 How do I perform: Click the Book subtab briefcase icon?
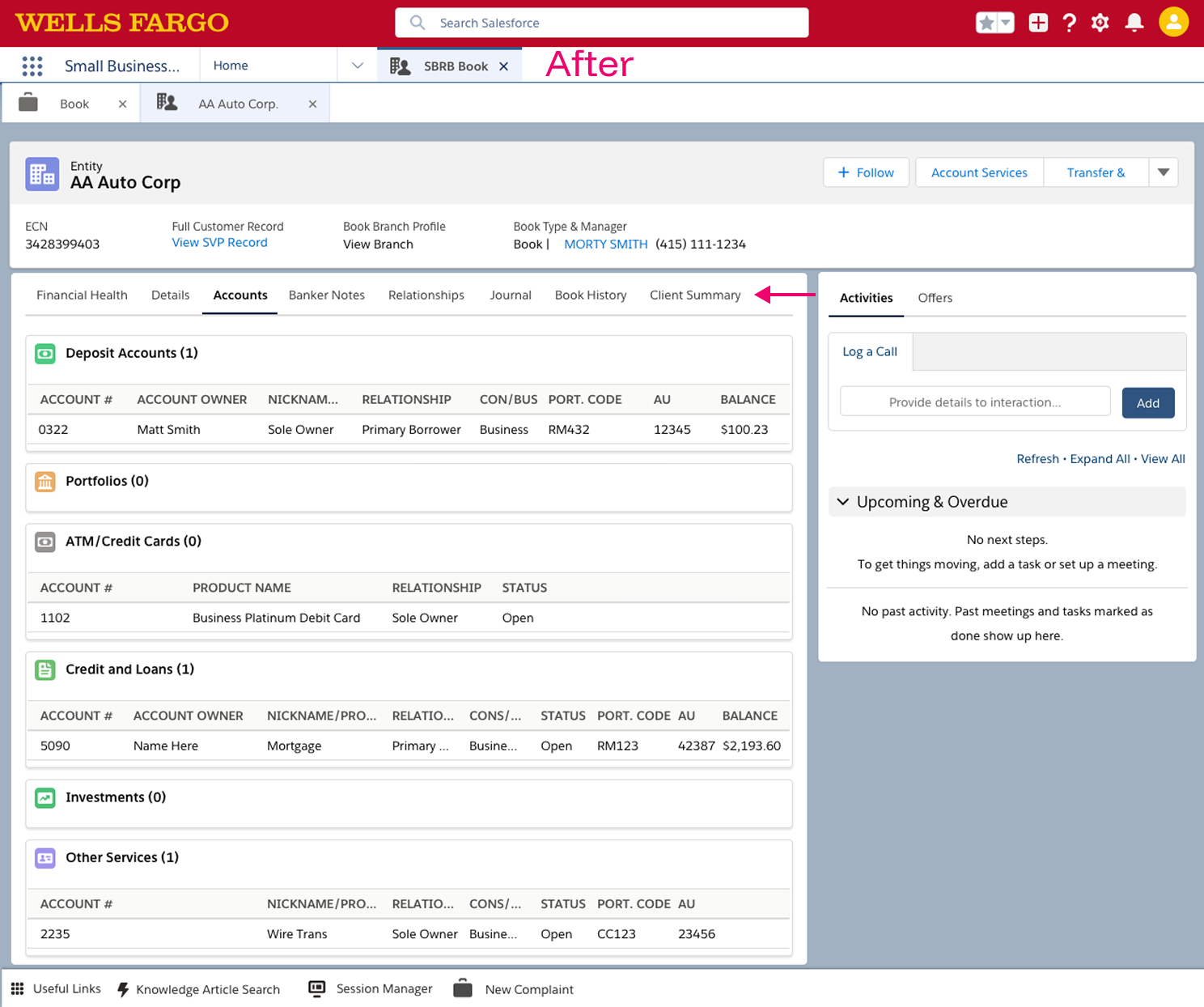tap(28, 102)
